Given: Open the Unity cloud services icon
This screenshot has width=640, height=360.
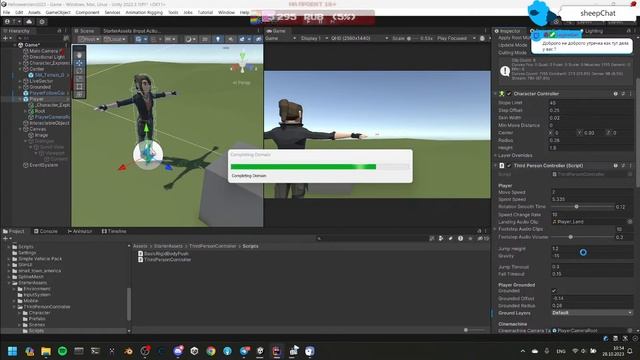Looking at the screenshot, I should 29,22.
